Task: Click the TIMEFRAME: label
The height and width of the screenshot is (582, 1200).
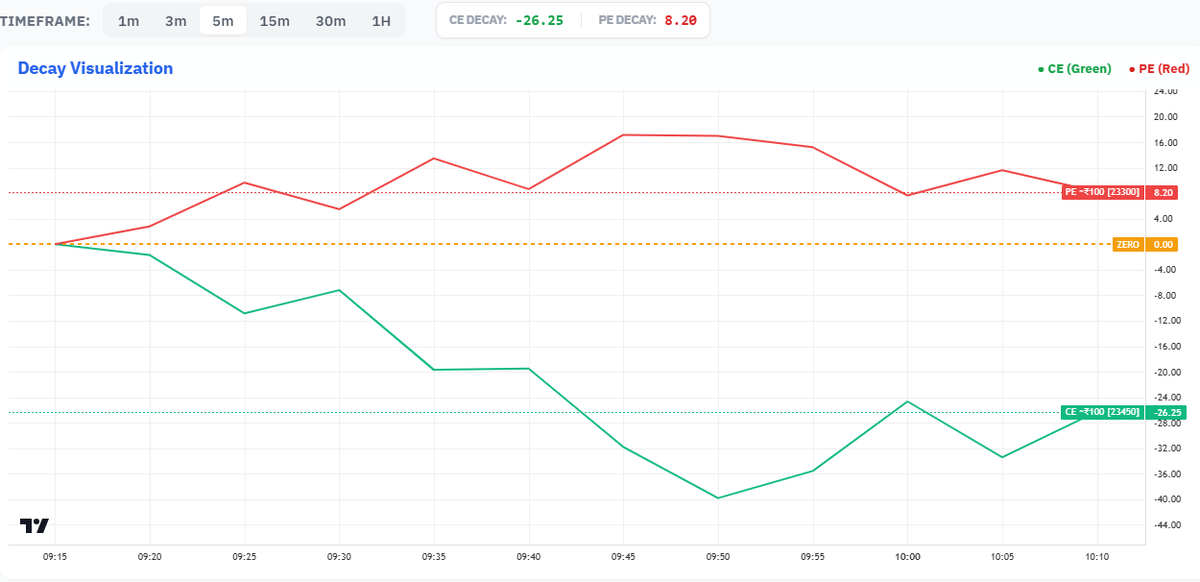Action: click(x=45, y=20)
